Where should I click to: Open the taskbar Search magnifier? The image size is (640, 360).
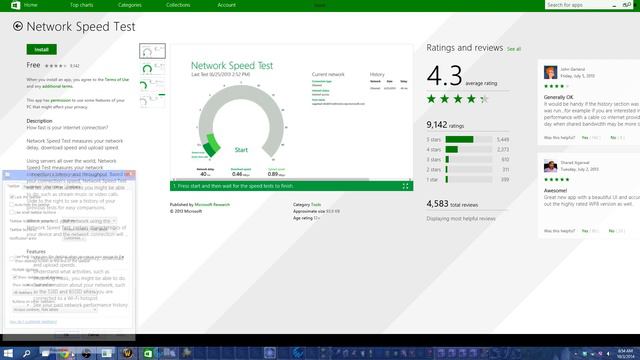coord(27,353)
